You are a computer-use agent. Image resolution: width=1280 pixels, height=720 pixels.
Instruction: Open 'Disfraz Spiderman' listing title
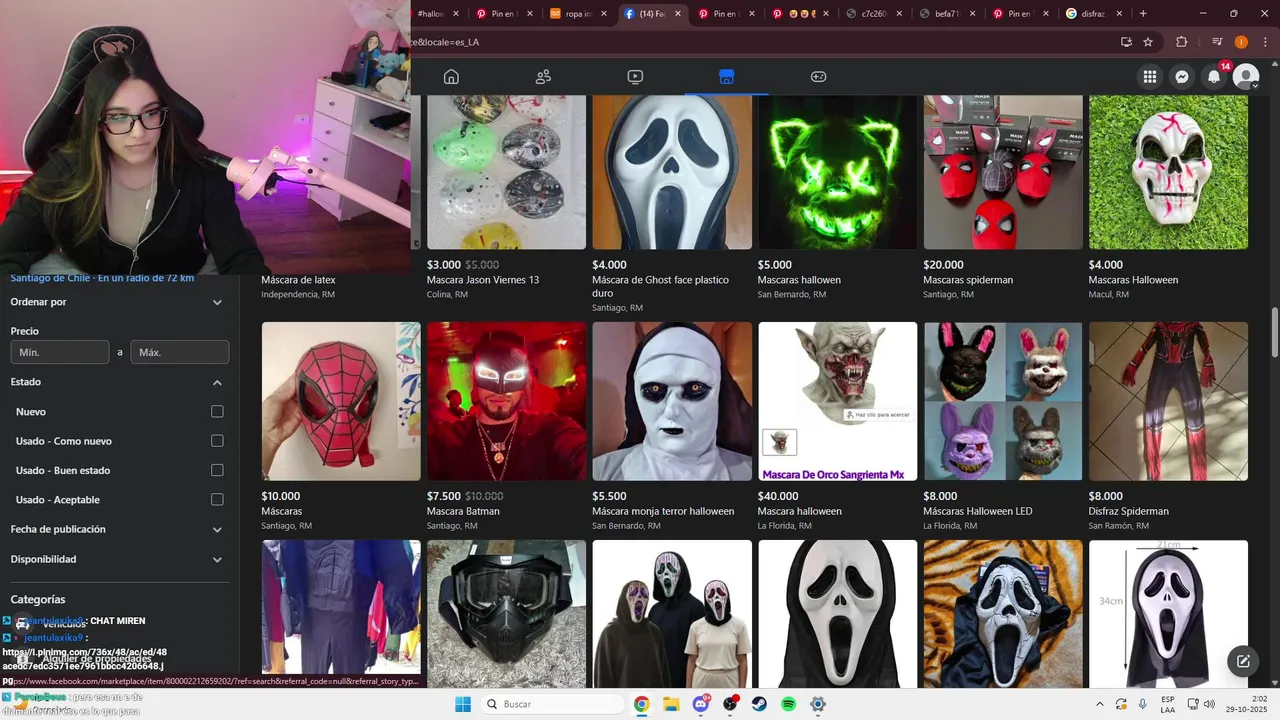coord(1128,511)
